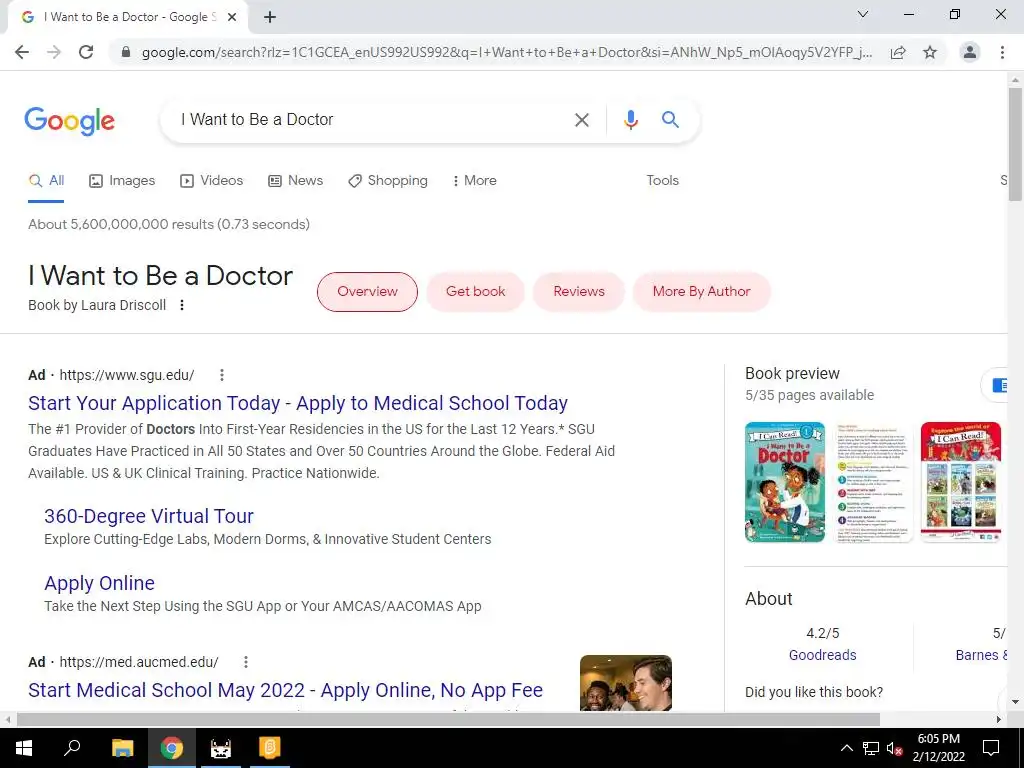Go to Google homepage via logo

(x=70, y=121)
